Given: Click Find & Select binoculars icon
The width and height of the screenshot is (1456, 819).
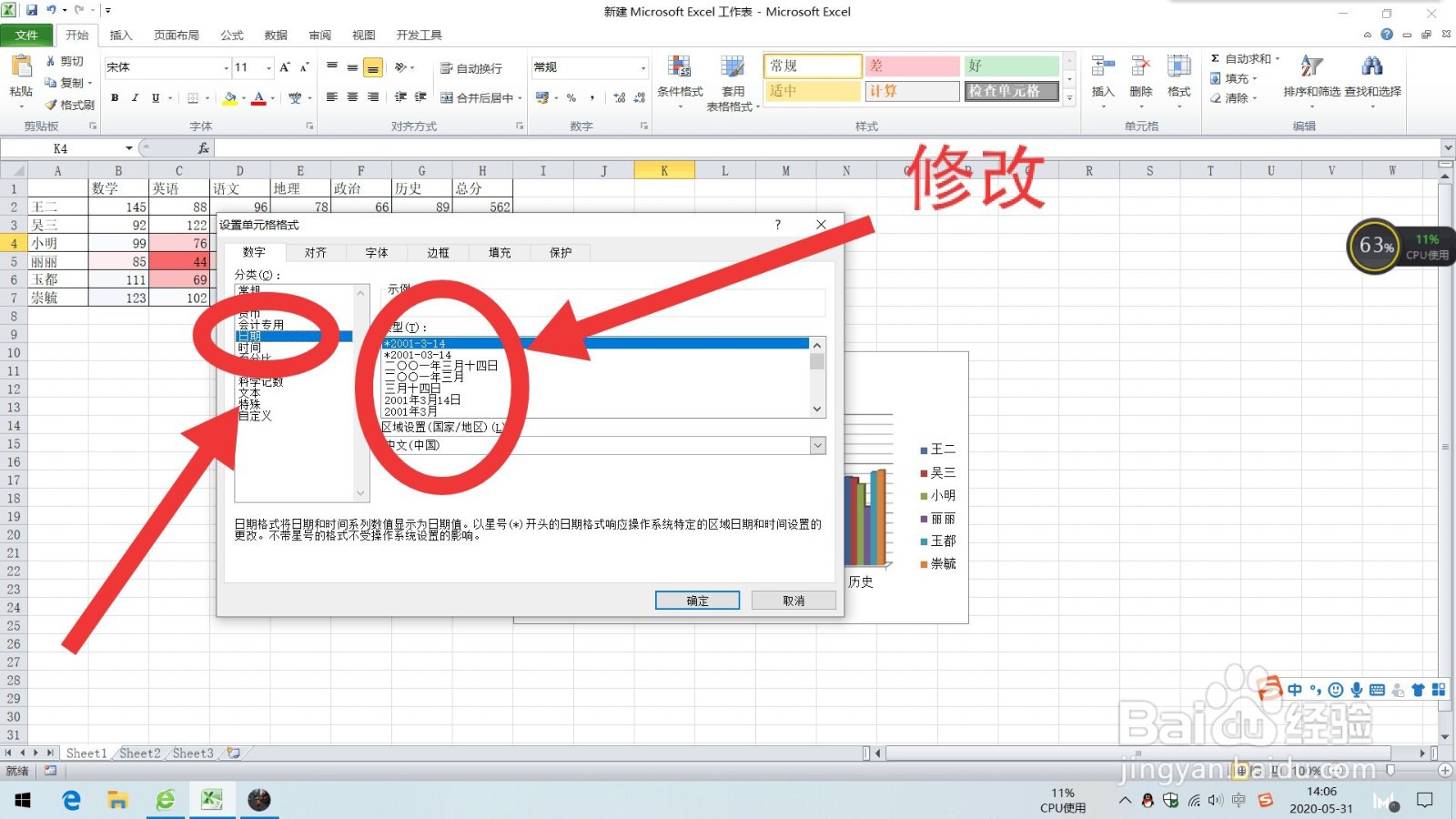Looking at the screenshot, I should click(1372, 66).
